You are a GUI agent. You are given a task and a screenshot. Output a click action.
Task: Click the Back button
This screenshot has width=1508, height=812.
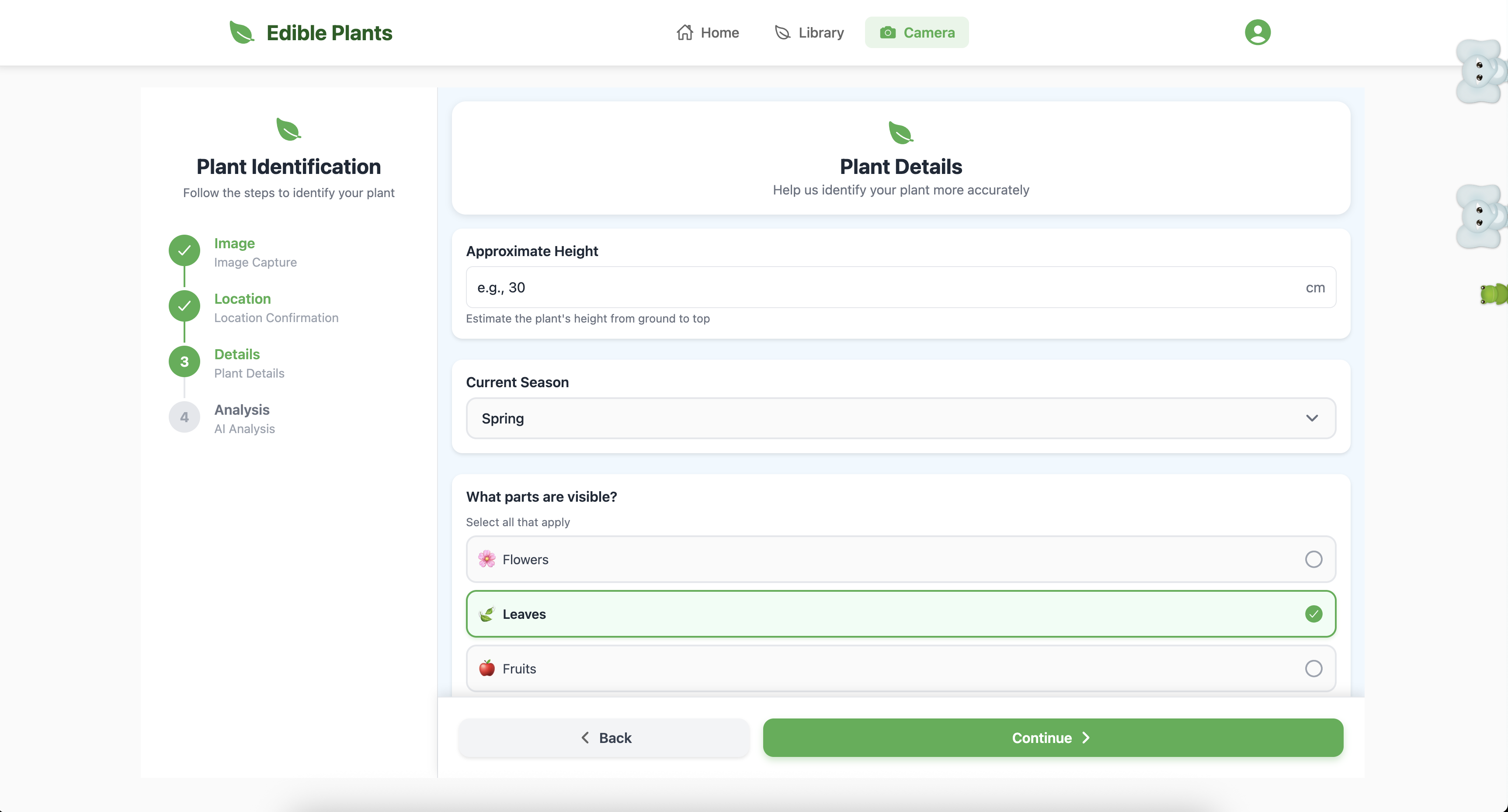[604, 738]
